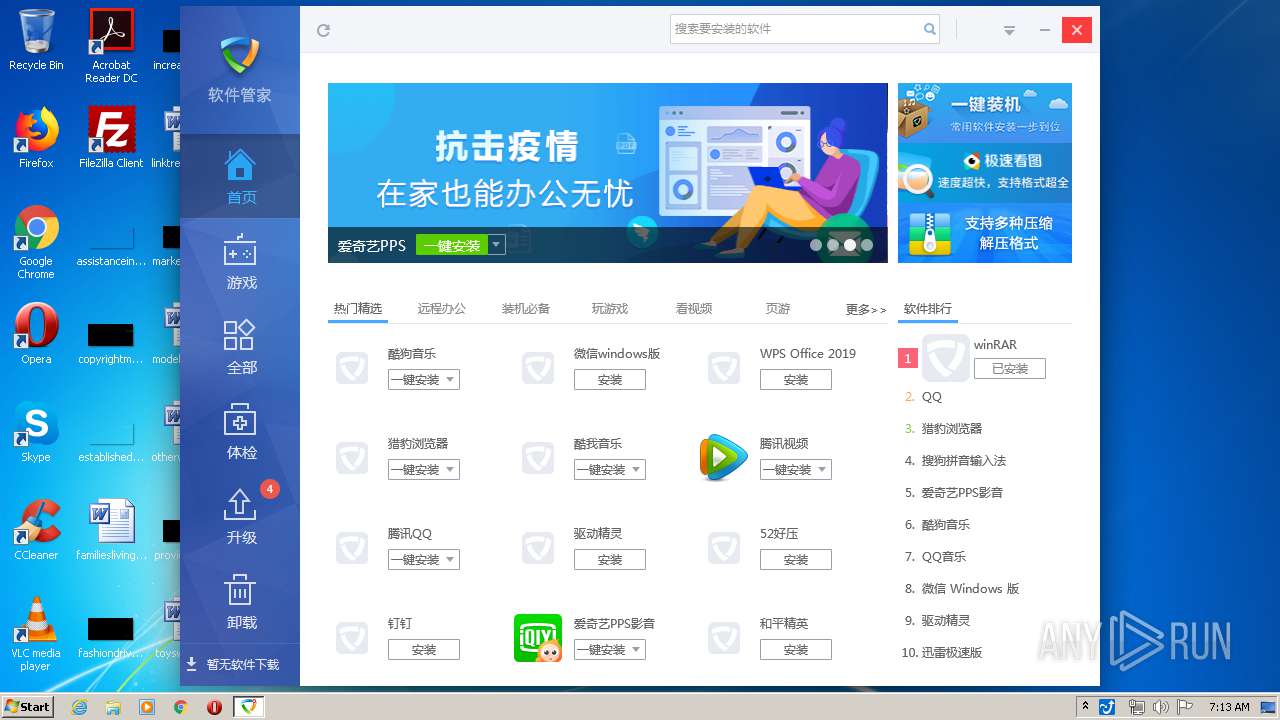Install 52好压
Viewport: 1280px width, 720px height.
coord(796,560)
